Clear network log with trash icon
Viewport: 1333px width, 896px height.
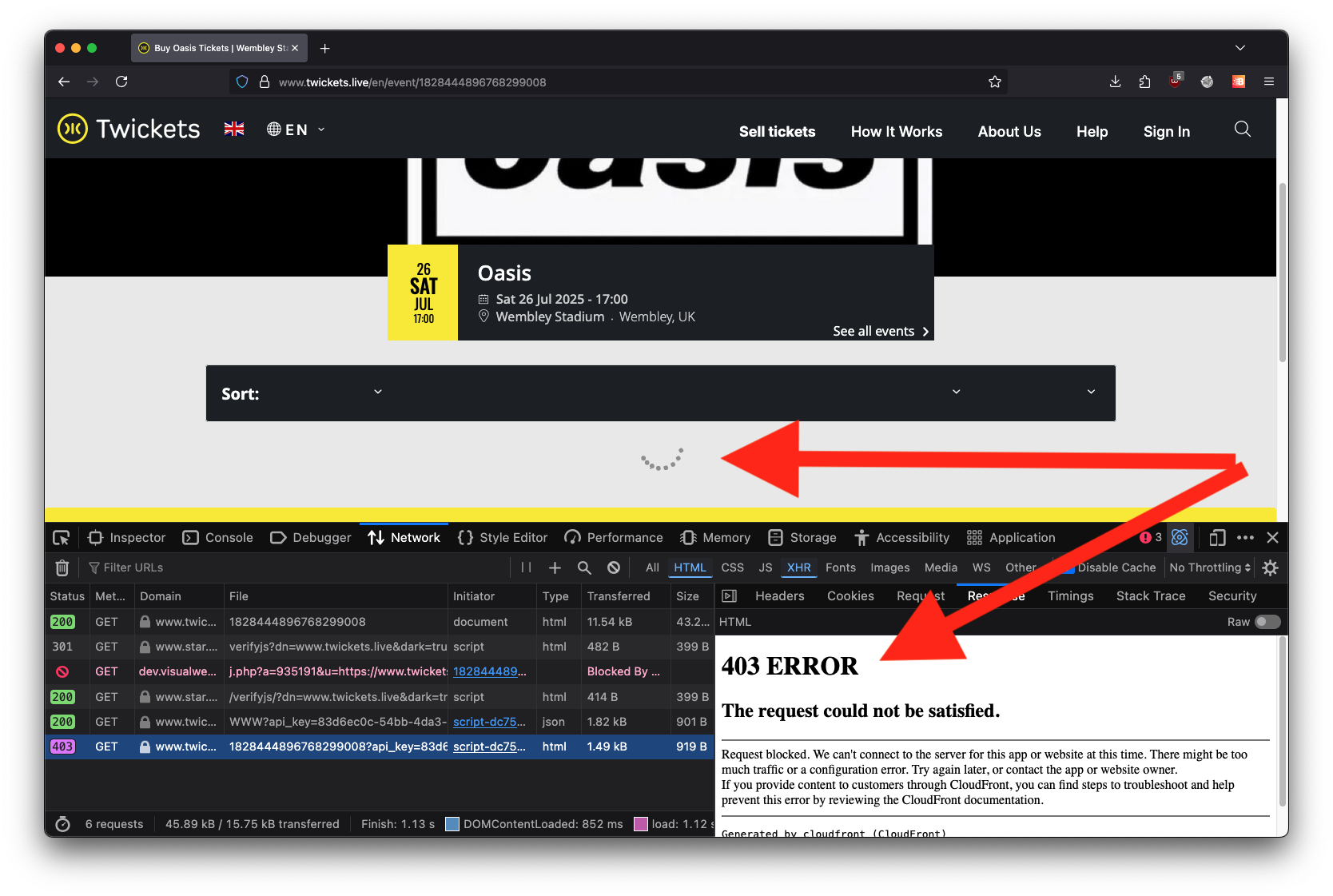[x=62, y=567]
